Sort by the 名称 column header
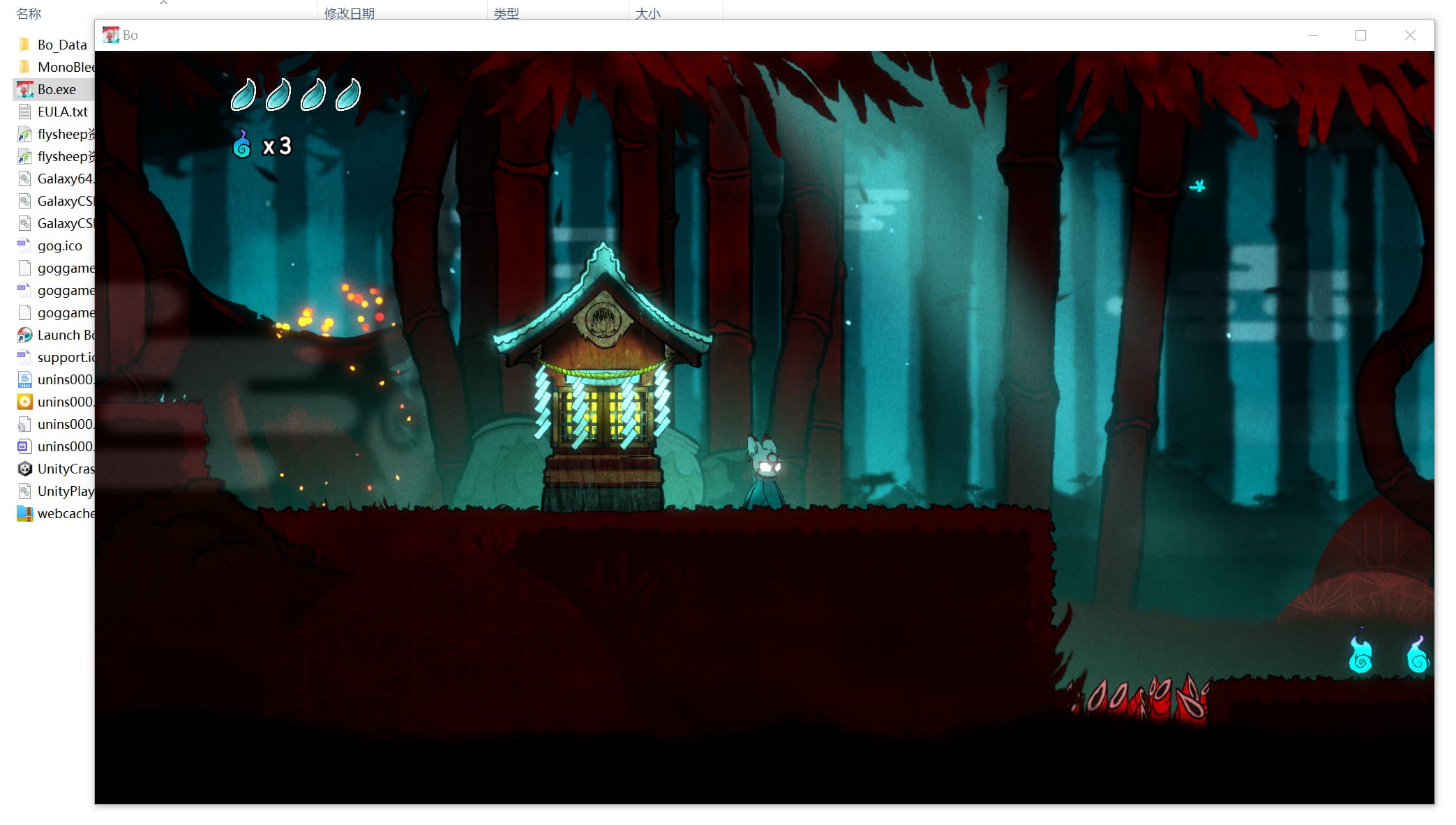The width and height of the screenshot is (1456, 825). 29,13
